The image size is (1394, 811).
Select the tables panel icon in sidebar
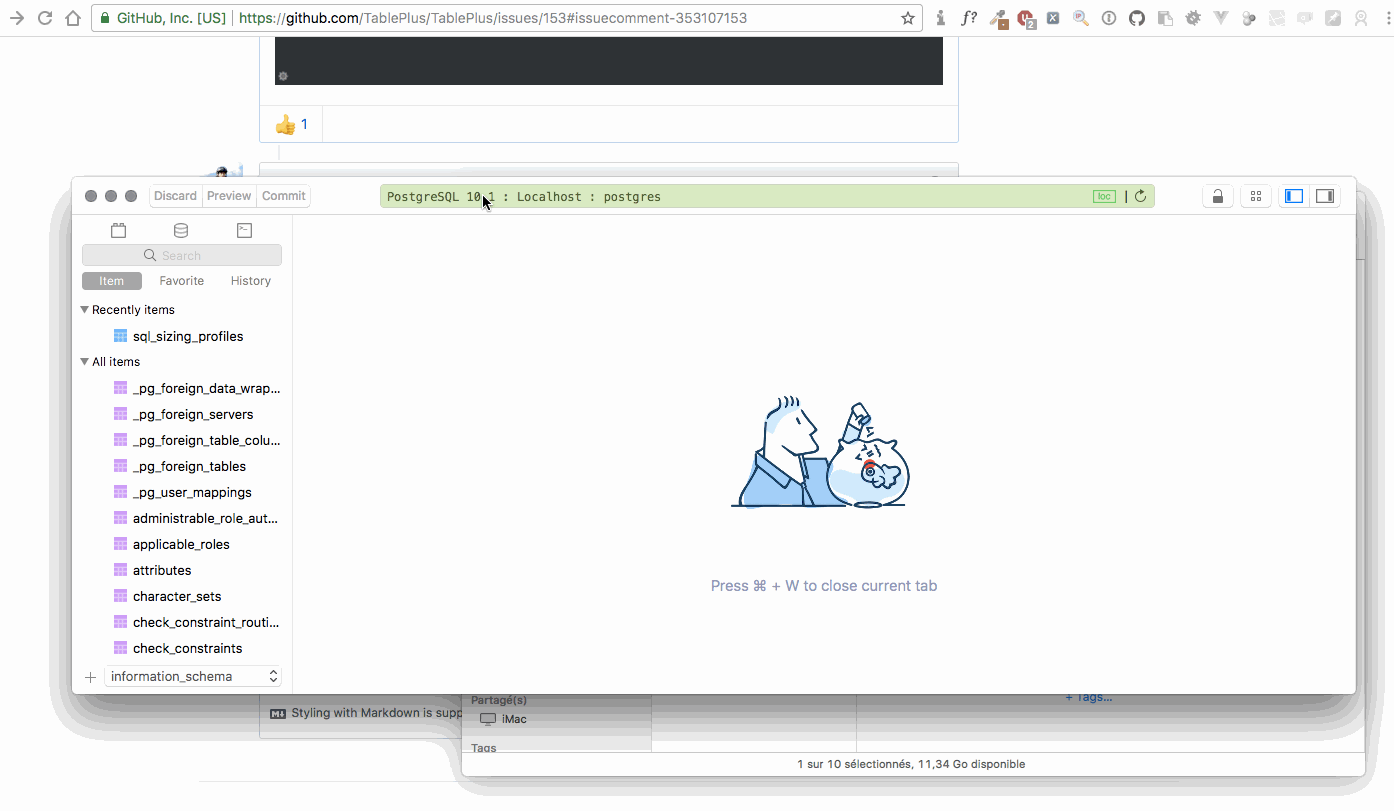click(118, 230)
